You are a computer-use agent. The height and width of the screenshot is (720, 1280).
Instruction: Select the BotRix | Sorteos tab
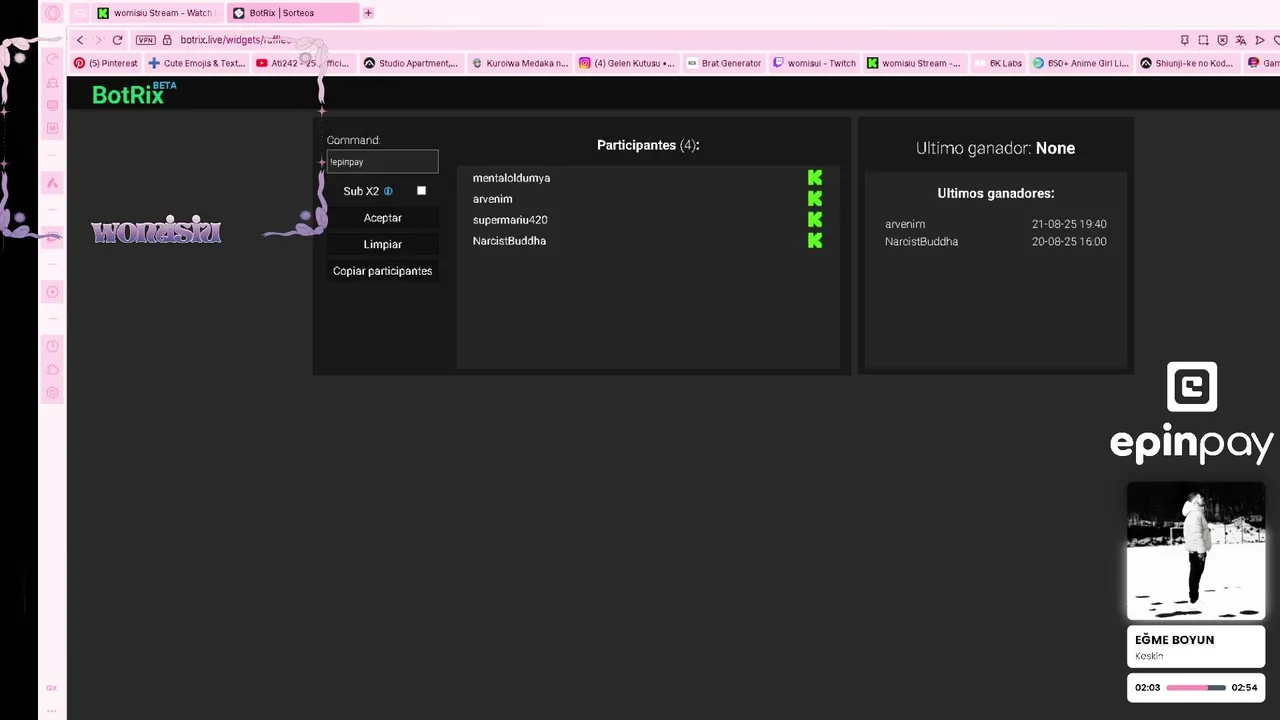click(291, 13)
